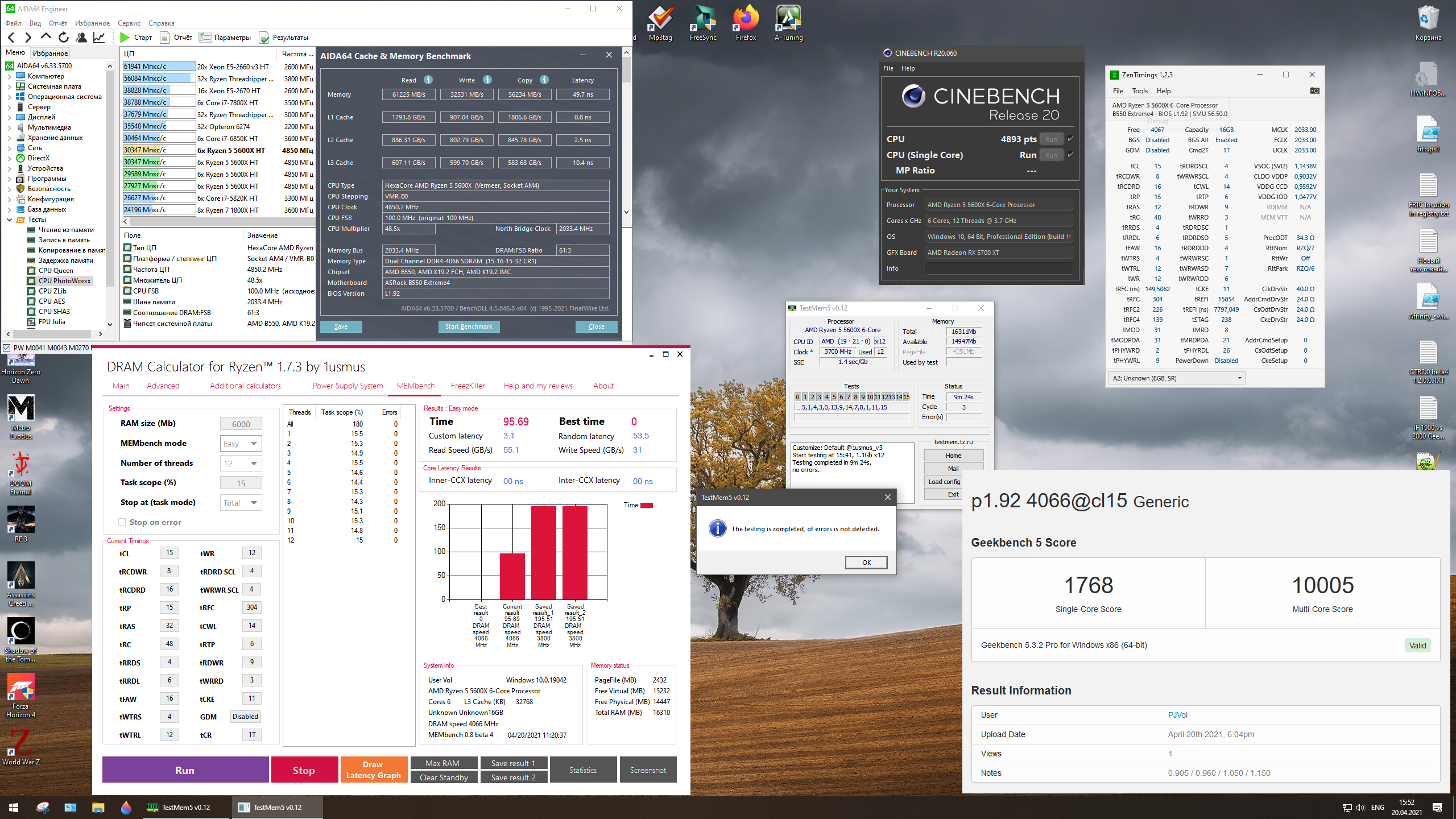The image size is (1456, 819).
Task: Toggle the Cinebench CPU test checkmark
Action: pos(1070,139)
